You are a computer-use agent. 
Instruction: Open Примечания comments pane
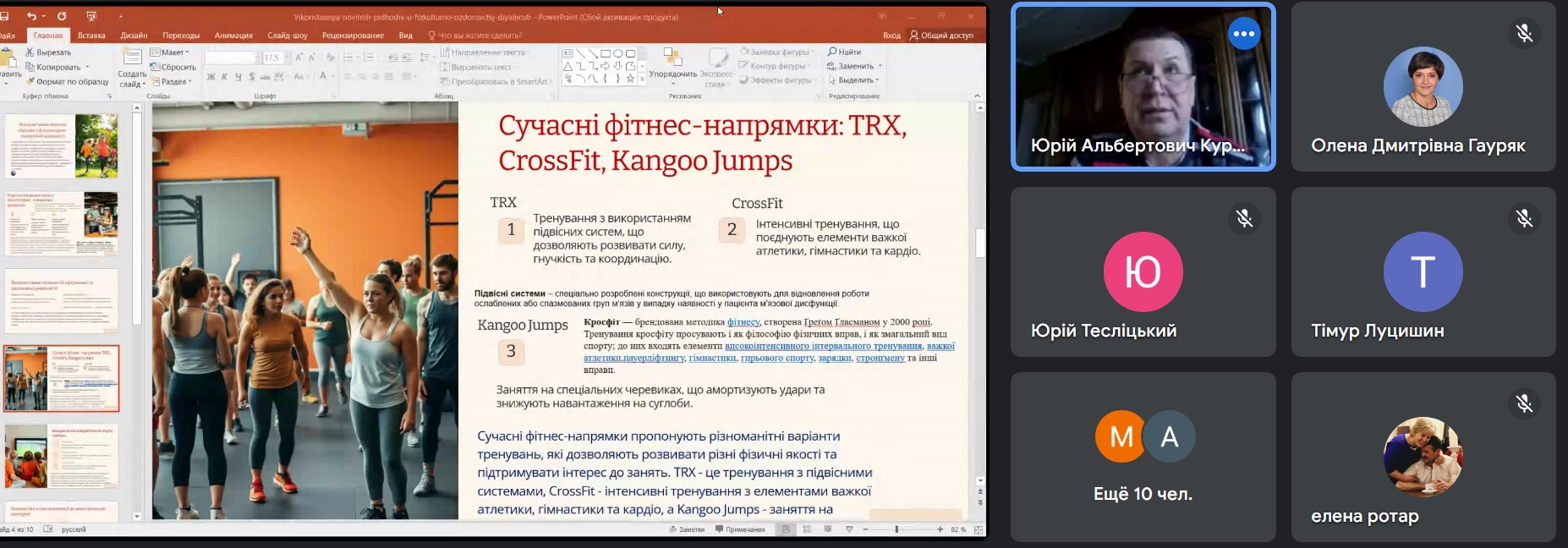click(740, 529)
